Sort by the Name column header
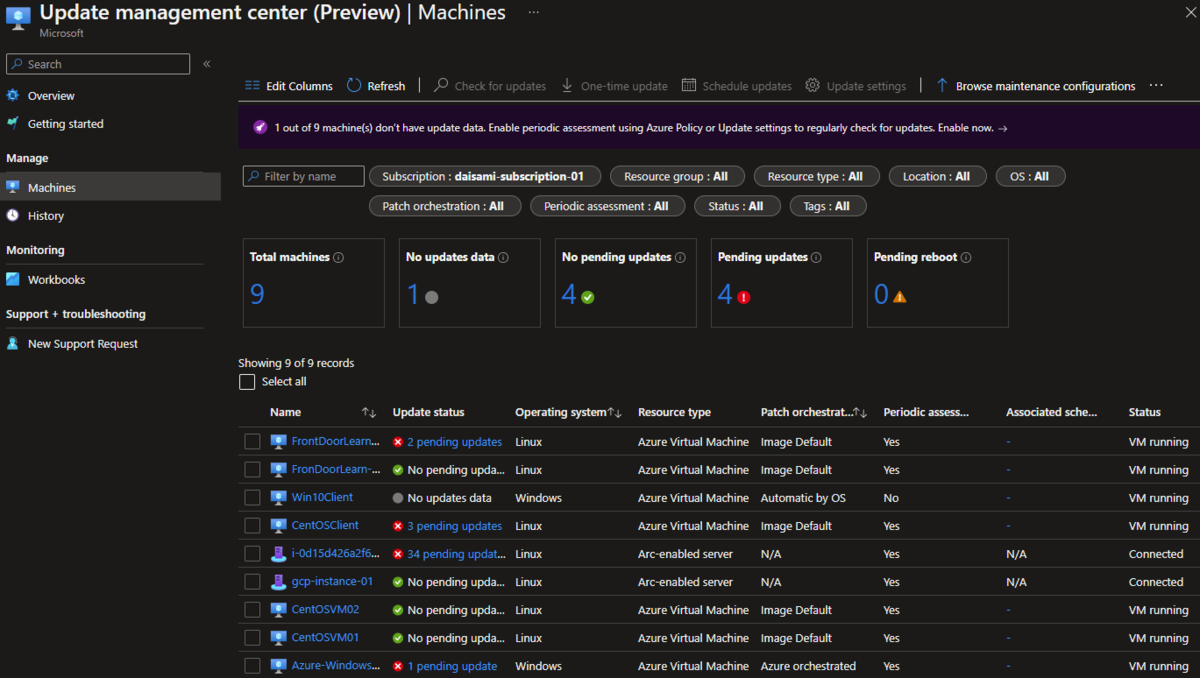1200x678 pixels. pos(285,412)
